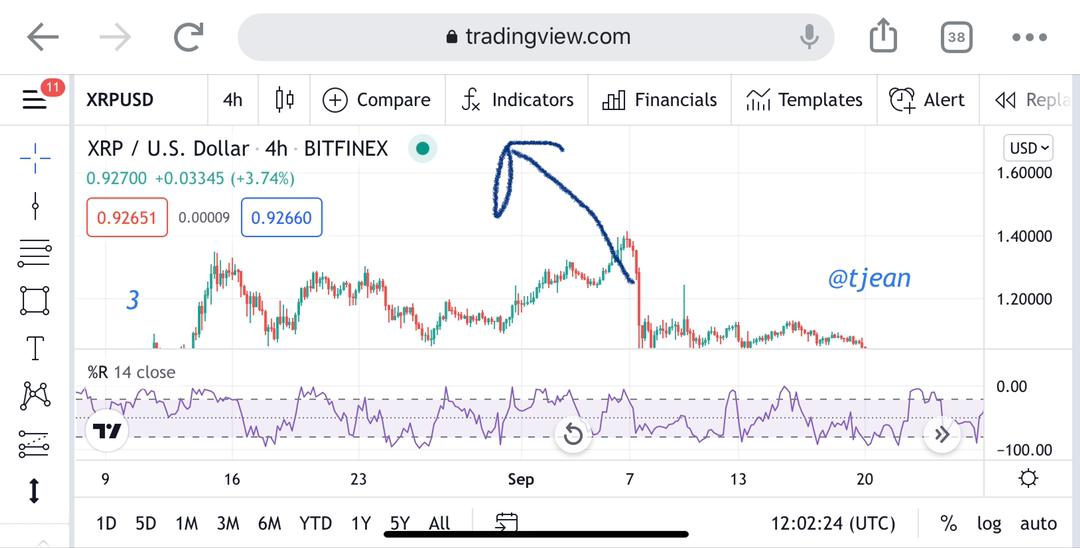Open the Fibonacci retracement tools
This screenshot has width=1080, height=548.
click(35, 253)
